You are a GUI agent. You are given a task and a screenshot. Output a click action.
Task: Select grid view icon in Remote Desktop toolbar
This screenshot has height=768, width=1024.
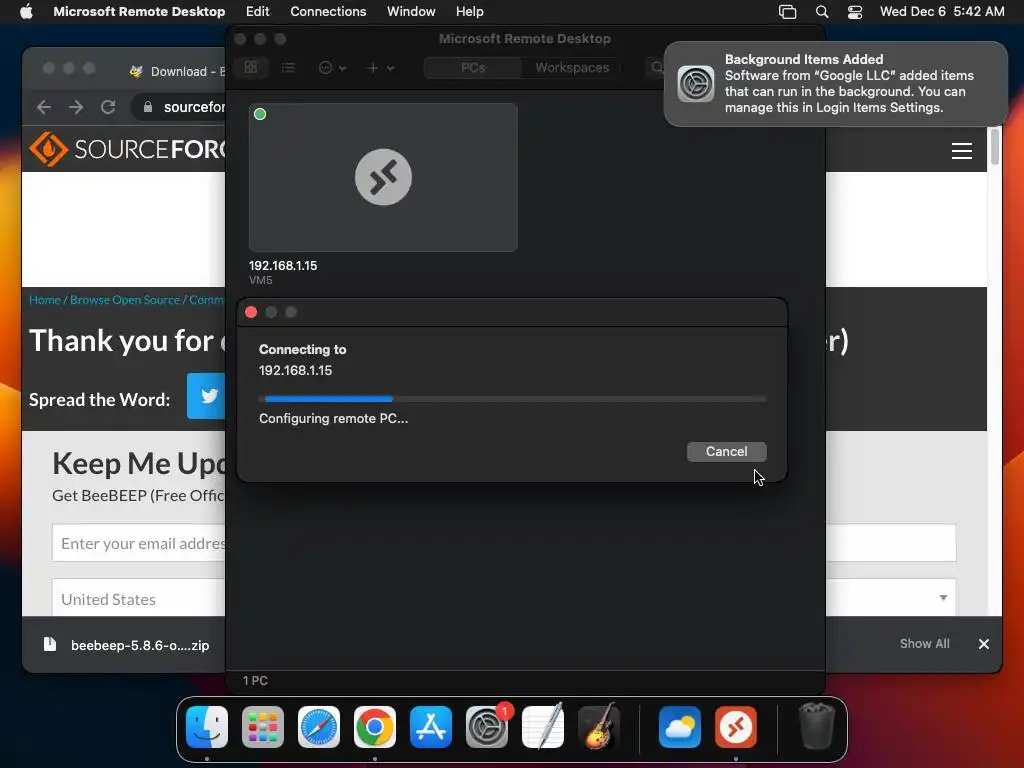251,67
